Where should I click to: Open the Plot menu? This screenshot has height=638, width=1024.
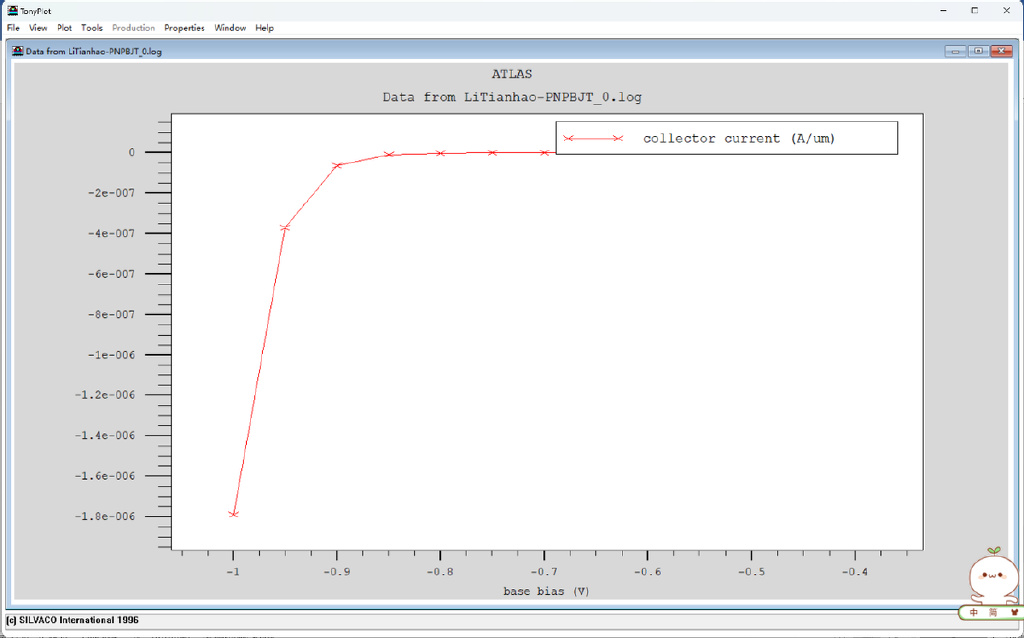pos(64,28)
